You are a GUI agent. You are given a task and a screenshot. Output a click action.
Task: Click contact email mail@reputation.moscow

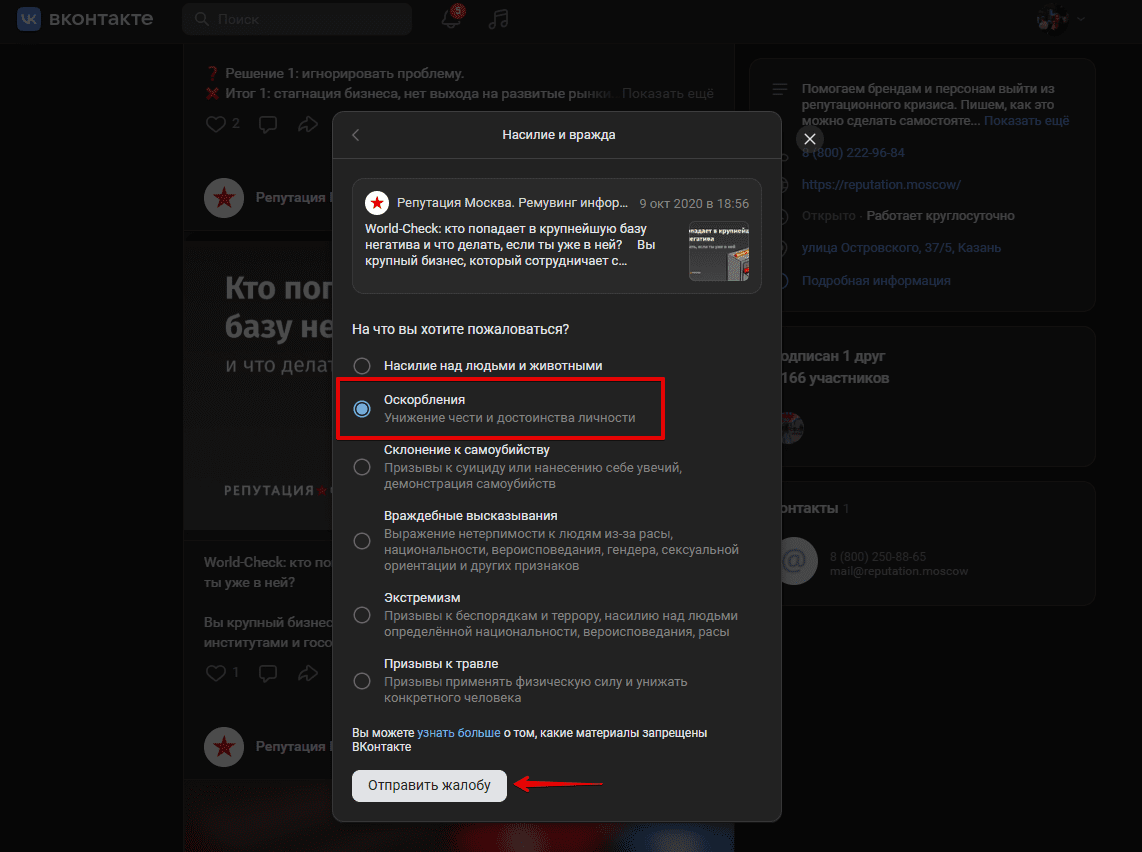point(899,572)
